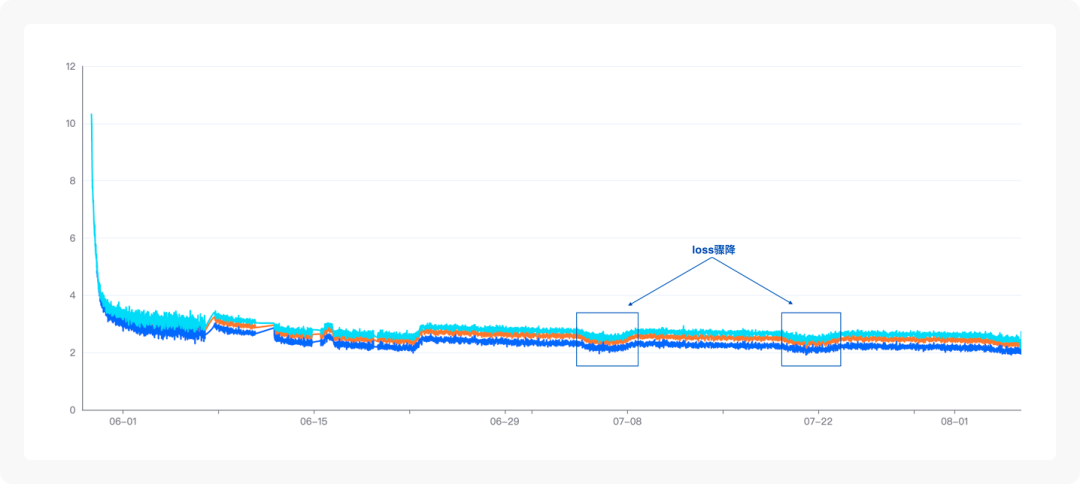Click the 07-22 x-axis date label

click(x=818, y=421)
